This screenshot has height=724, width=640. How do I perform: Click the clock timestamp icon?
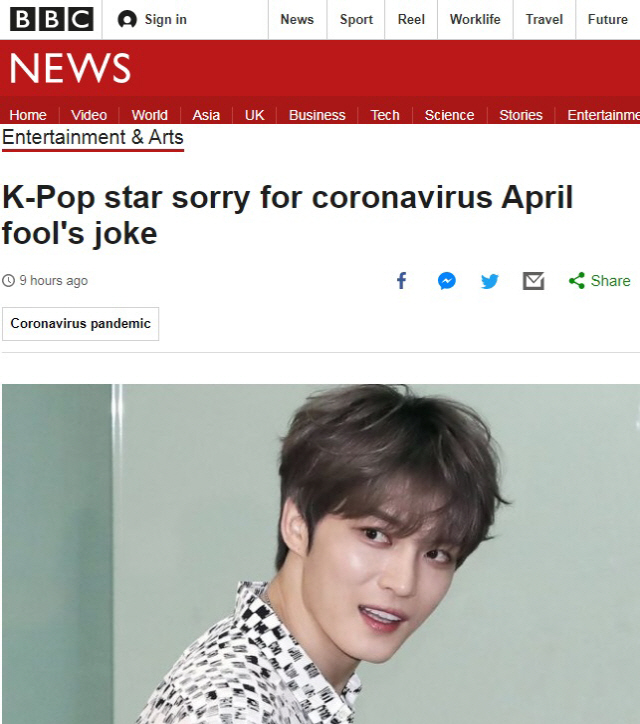click(x=9, y=281)
